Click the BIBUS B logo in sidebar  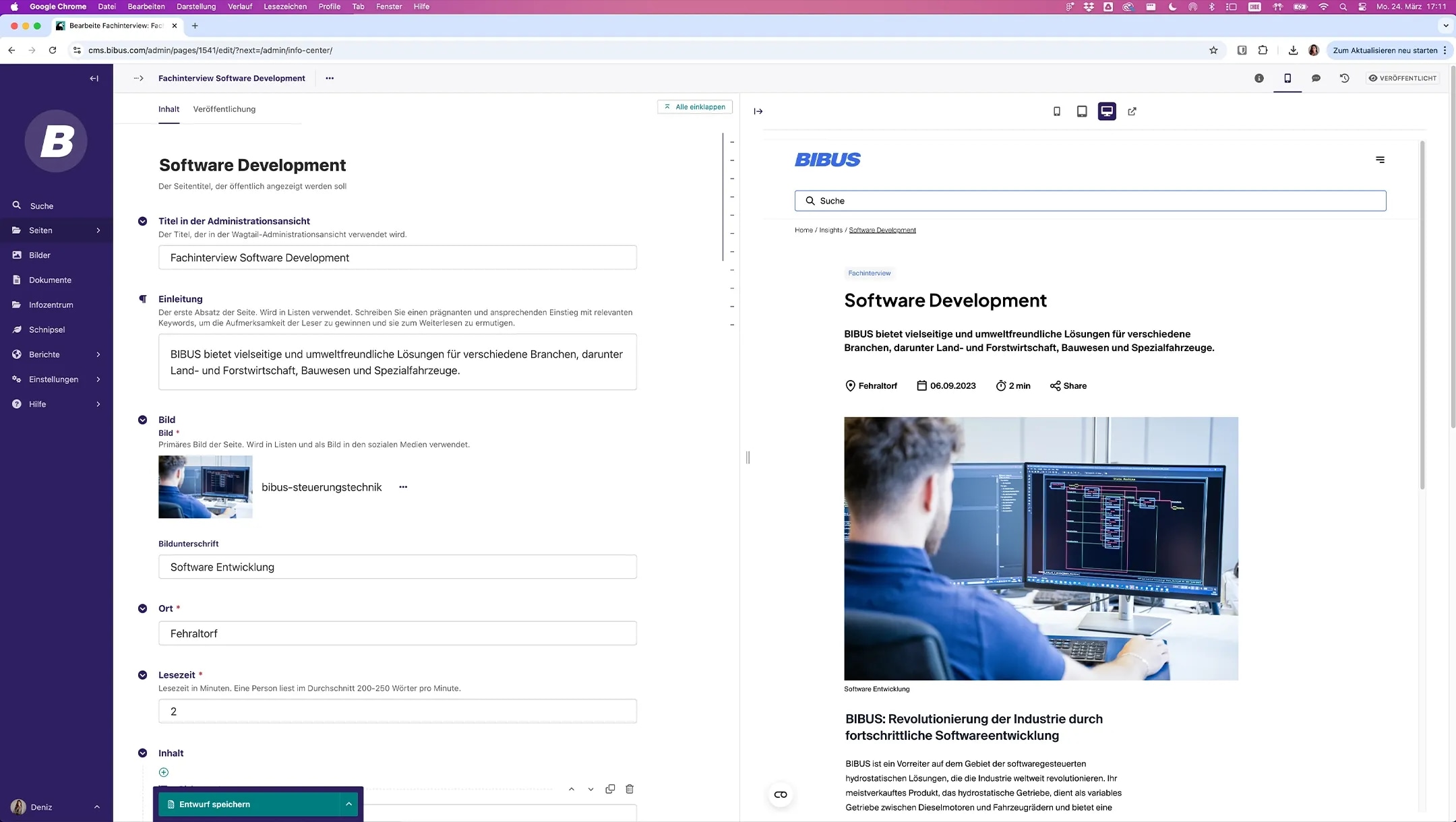click(x=56, y=141)
